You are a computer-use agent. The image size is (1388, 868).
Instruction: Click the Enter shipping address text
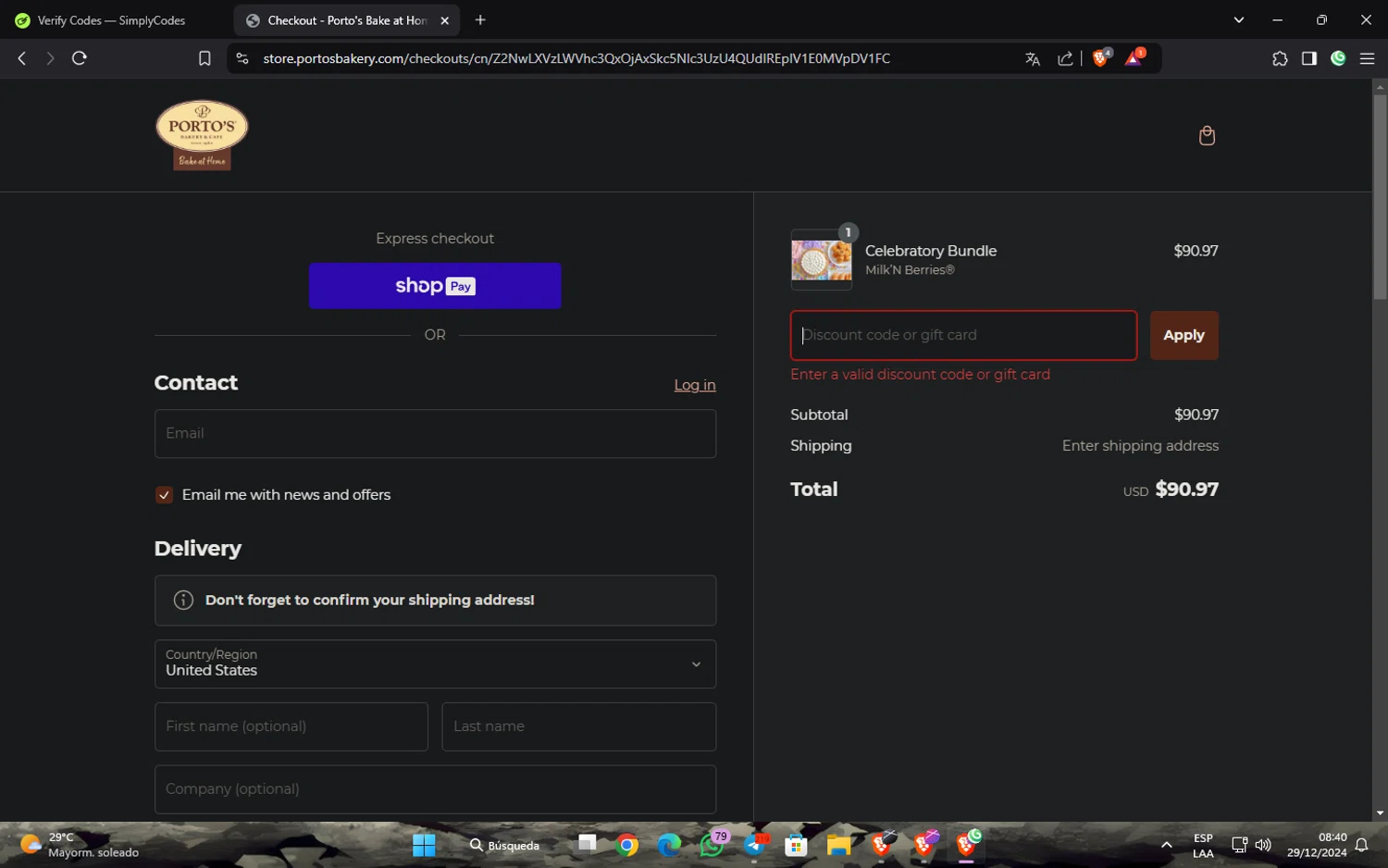1140,446
